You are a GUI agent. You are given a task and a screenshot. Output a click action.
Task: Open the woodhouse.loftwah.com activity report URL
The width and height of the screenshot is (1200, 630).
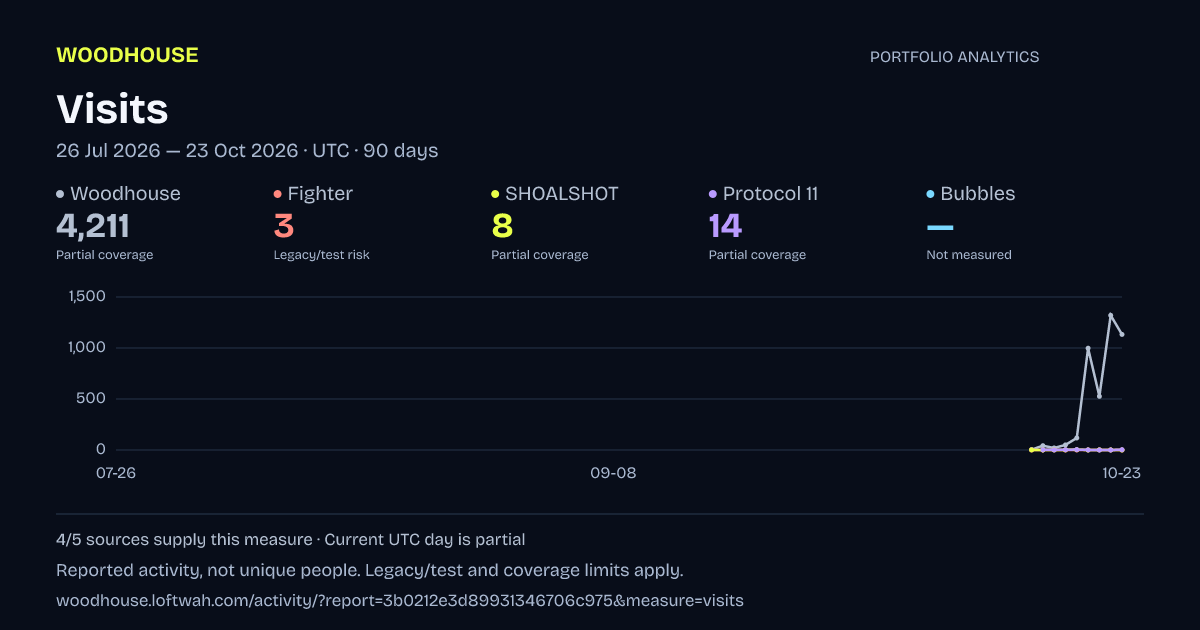400,601
